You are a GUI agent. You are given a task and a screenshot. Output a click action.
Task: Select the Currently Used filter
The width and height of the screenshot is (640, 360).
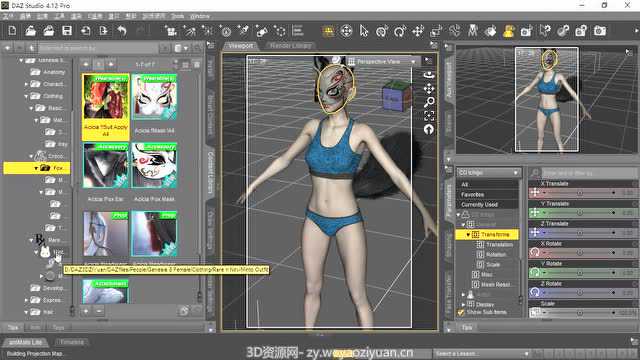coord(488,204)
